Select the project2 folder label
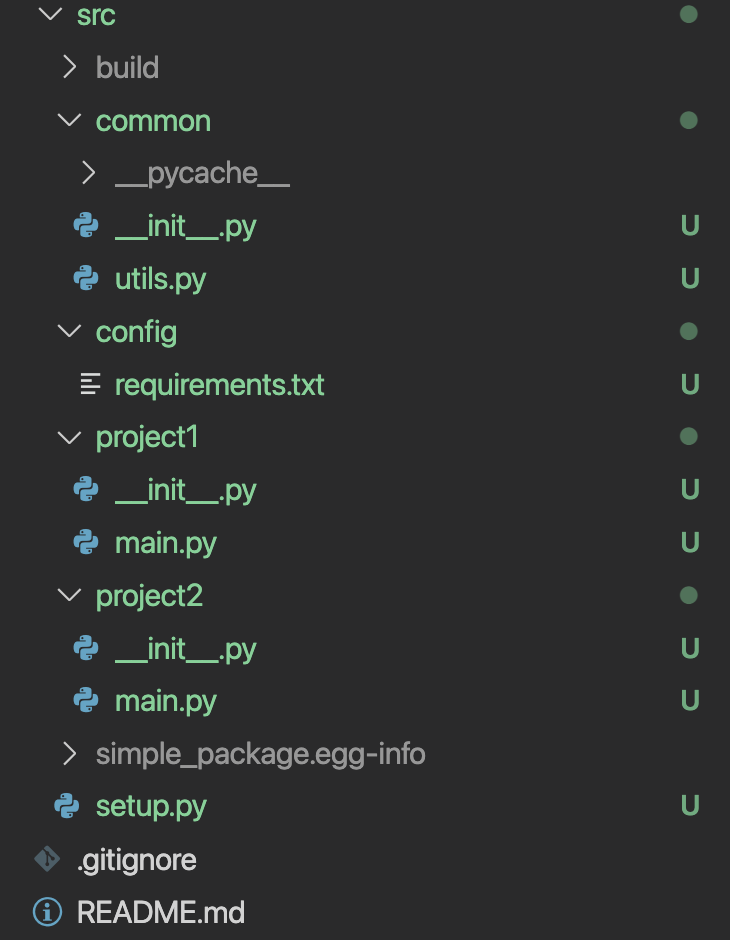 pos(149,596)
